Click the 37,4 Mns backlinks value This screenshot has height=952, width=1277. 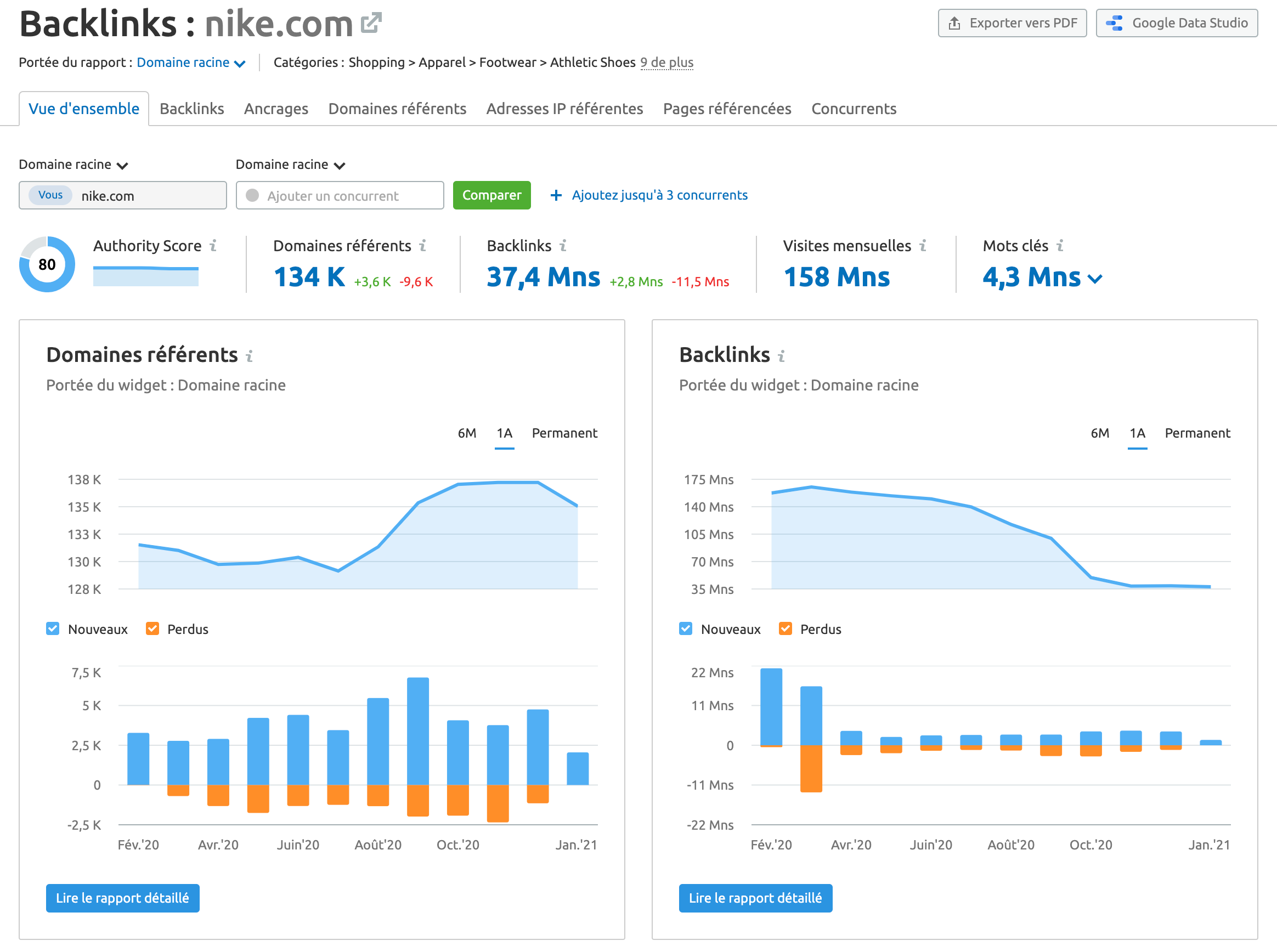[543, 277]
